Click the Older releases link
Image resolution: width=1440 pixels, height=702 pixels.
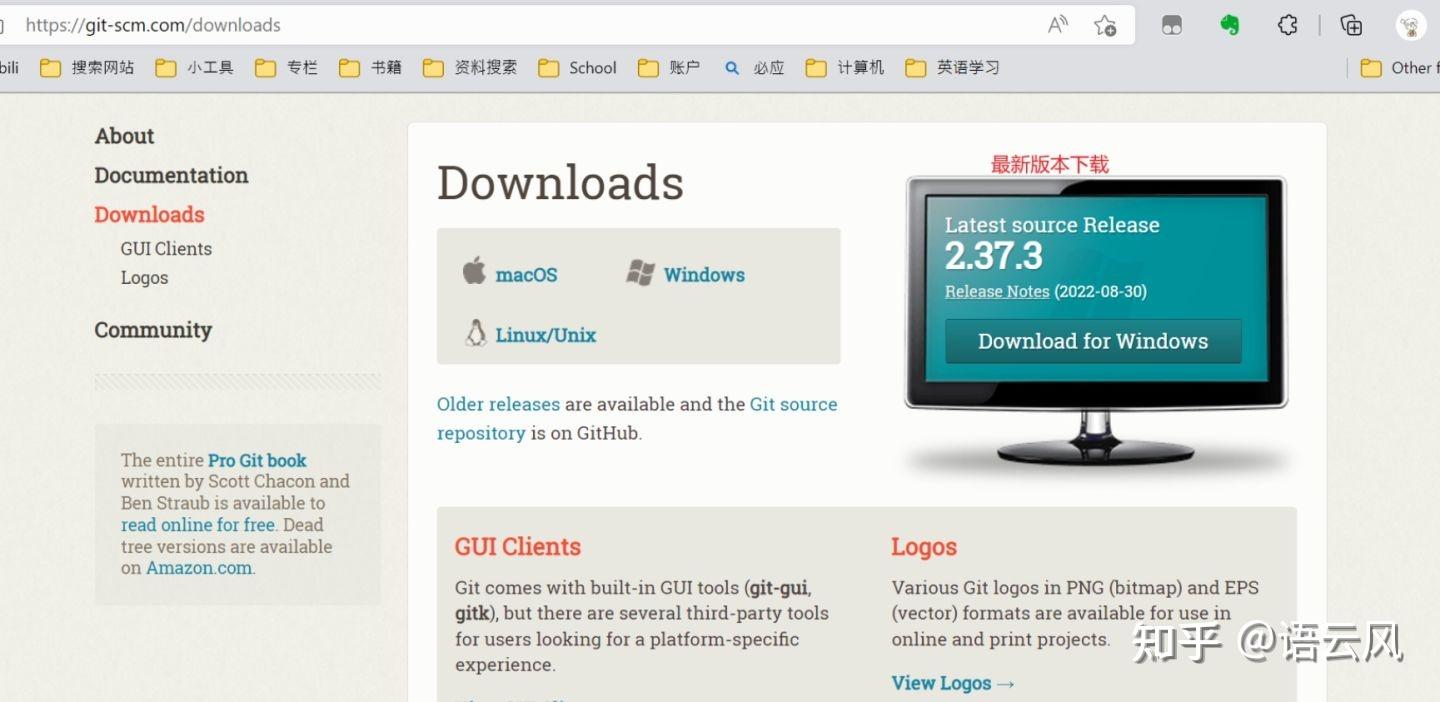pyautogui.click(x=498, y=404)
